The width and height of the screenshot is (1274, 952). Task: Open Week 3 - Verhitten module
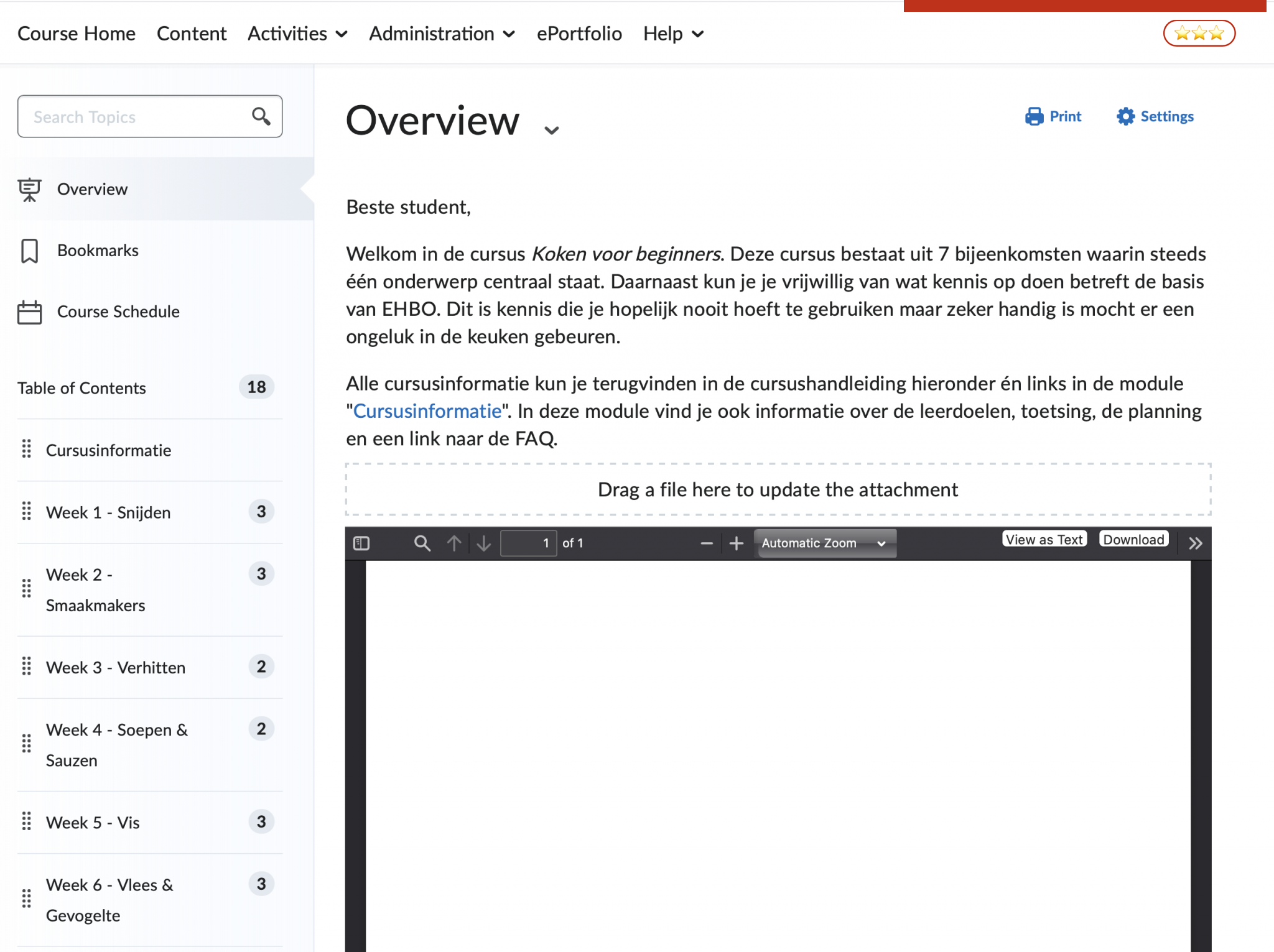116,667
